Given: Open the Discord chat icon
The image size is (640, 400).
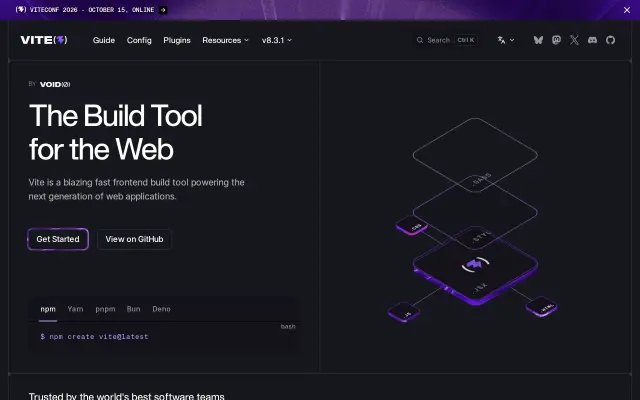Looking at the screenshot, I should click(x=592, y=40).
